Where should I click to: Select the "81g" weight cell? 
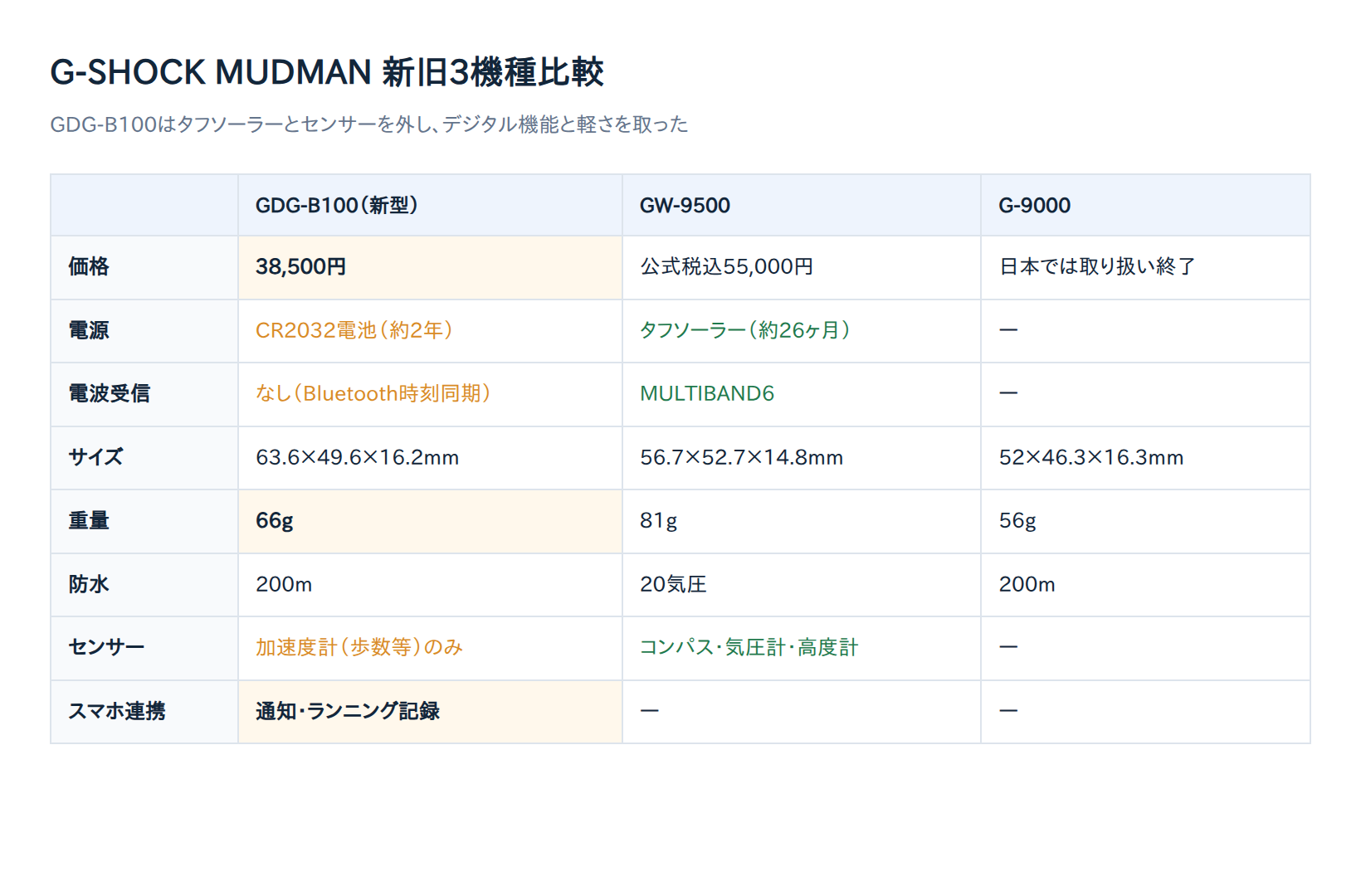click(802, 521)
